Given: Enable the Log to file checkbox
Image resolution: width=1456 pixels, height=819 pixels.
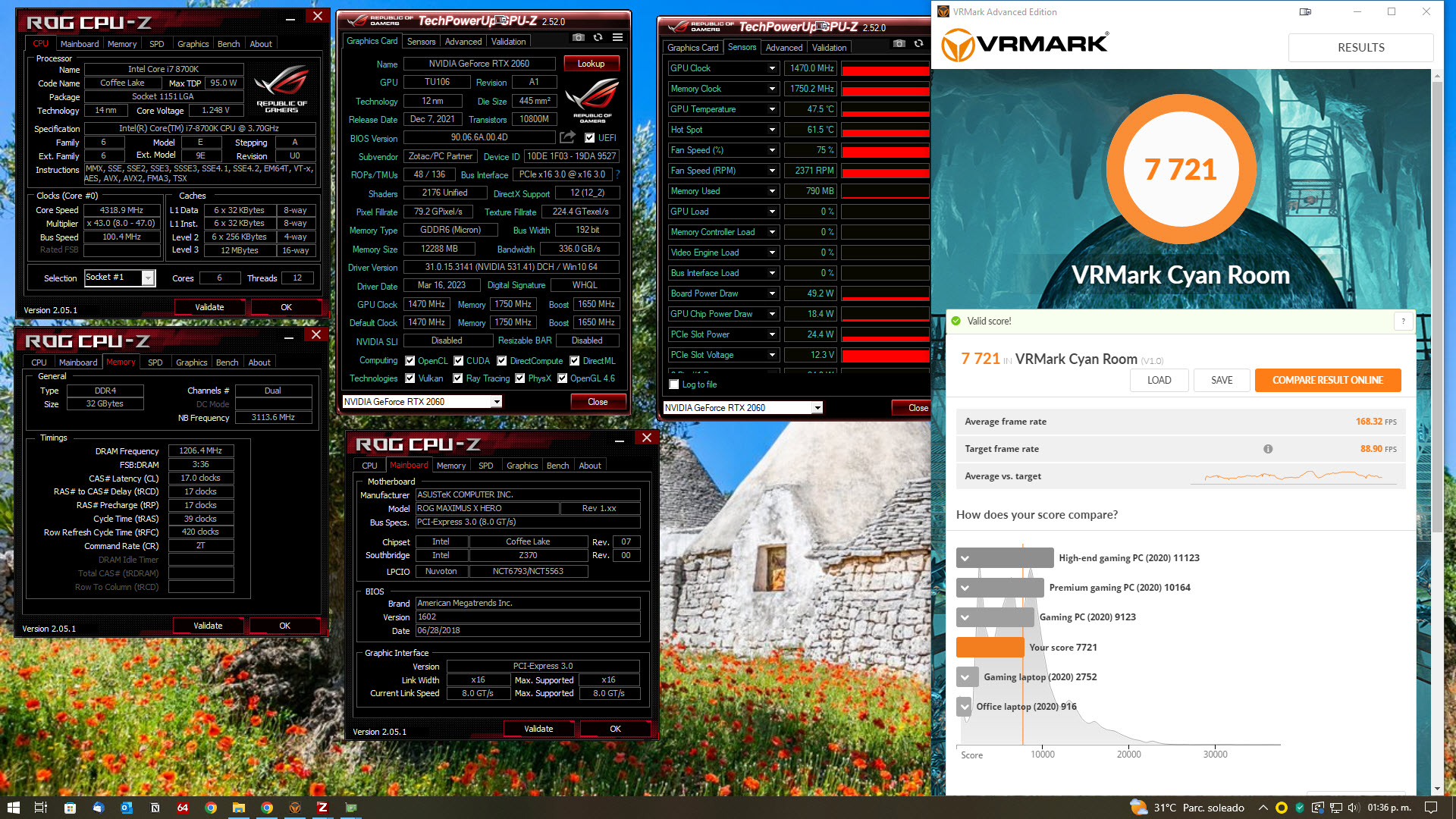Looking at the screenshot, I should point(674,384).
